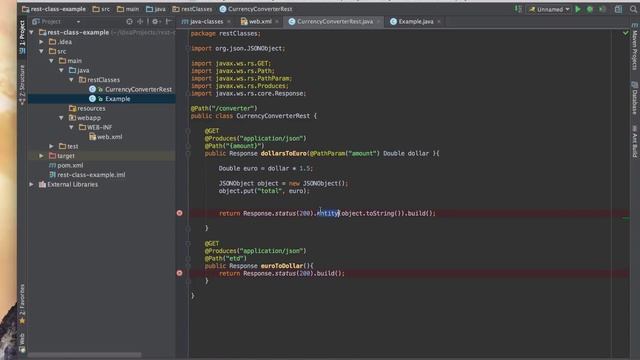Collapse the java folder in tree

coord(61,71)
